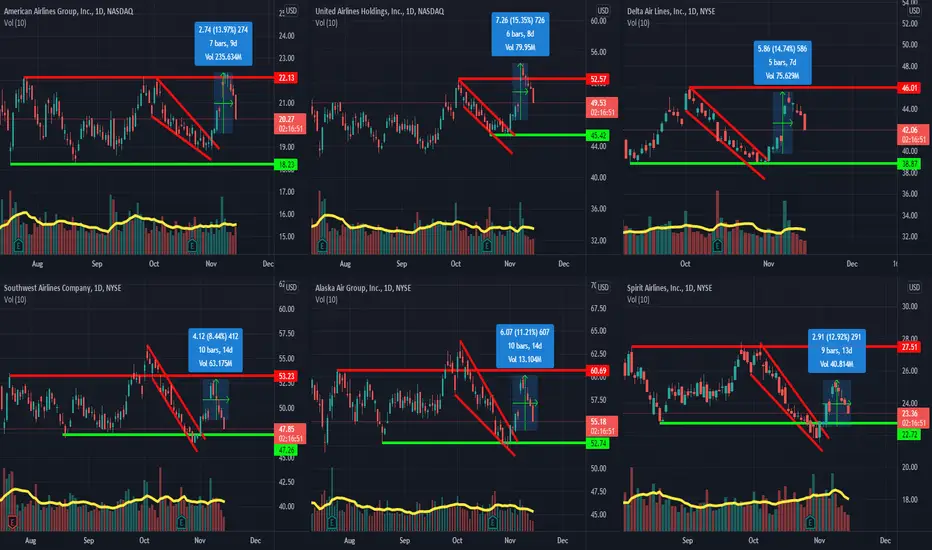Open the red earnings marker on Southwest Airlines chart

11,522
